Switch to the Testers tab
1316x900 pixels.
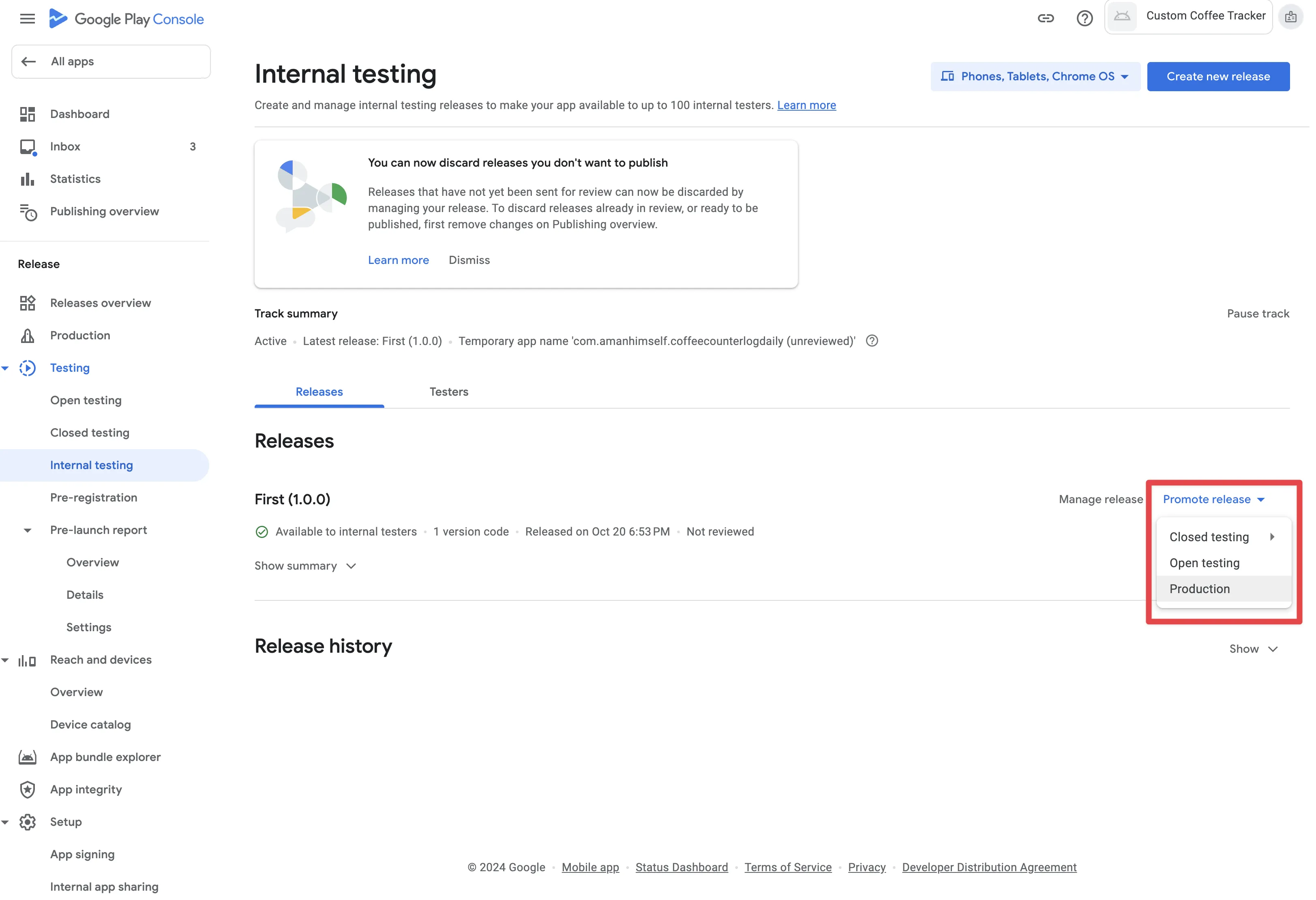[x=448, y=392]
